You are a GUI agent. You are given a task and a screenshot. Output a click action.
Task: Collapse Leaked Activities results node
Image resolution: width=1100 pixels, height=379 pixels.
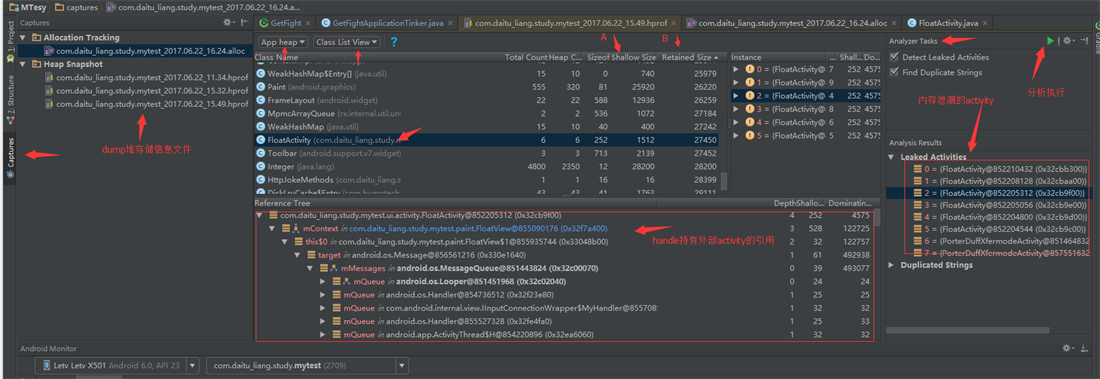[892, 157]
